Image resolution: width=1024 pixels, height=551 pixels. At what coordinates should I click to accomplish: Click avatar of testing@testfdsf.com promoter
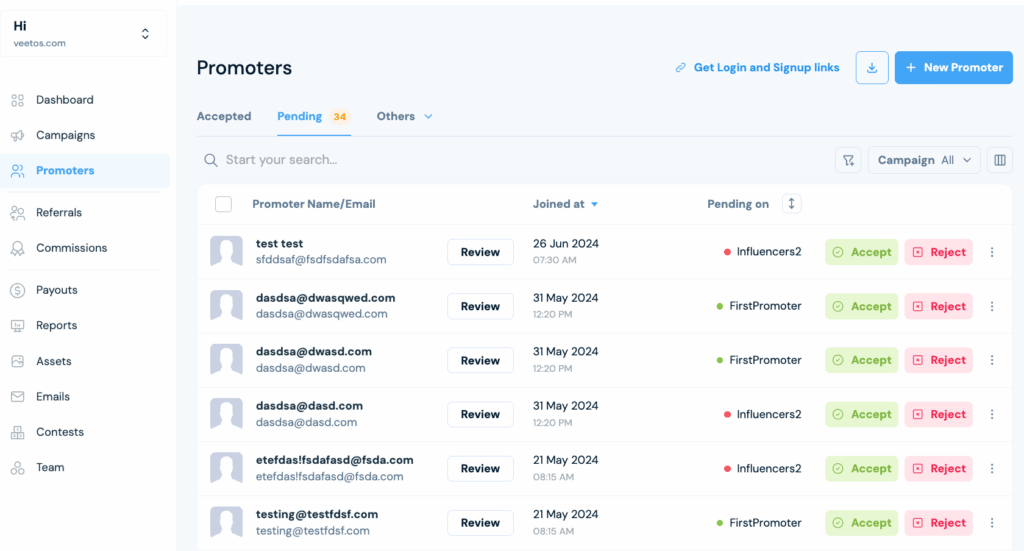(227, 522)
